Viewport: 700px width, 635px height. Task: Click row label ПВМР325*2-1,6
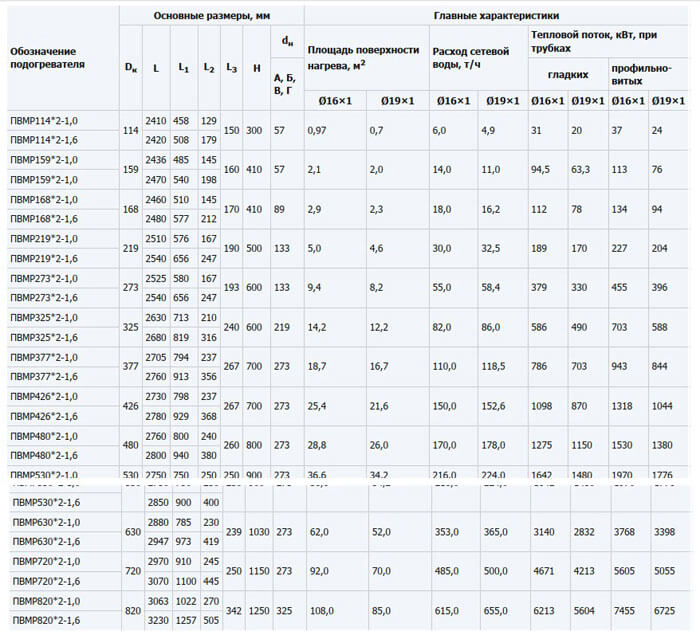click(43, 337)
